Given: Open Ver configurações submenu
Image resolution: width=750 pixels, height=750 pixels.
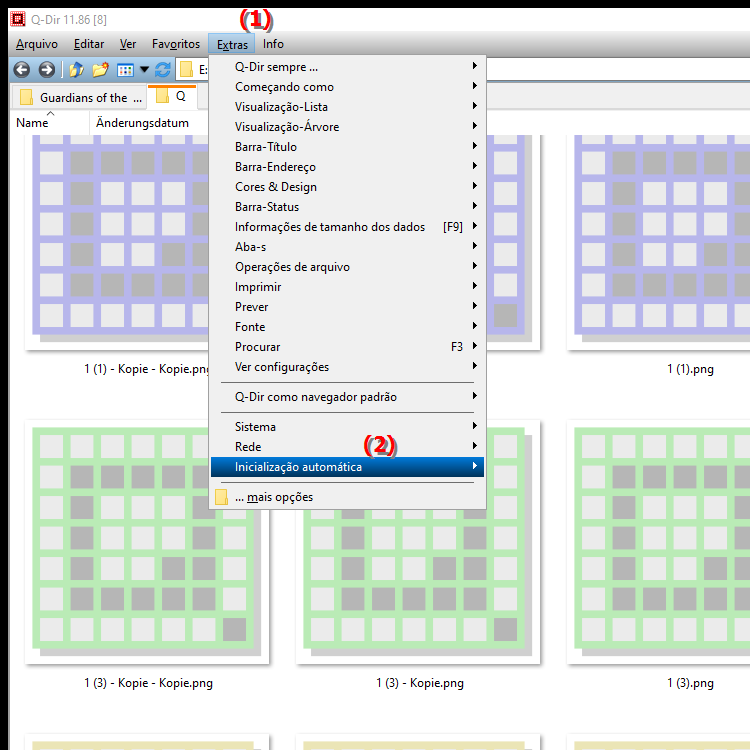Looking at the screenshot, I should (347, 367).
